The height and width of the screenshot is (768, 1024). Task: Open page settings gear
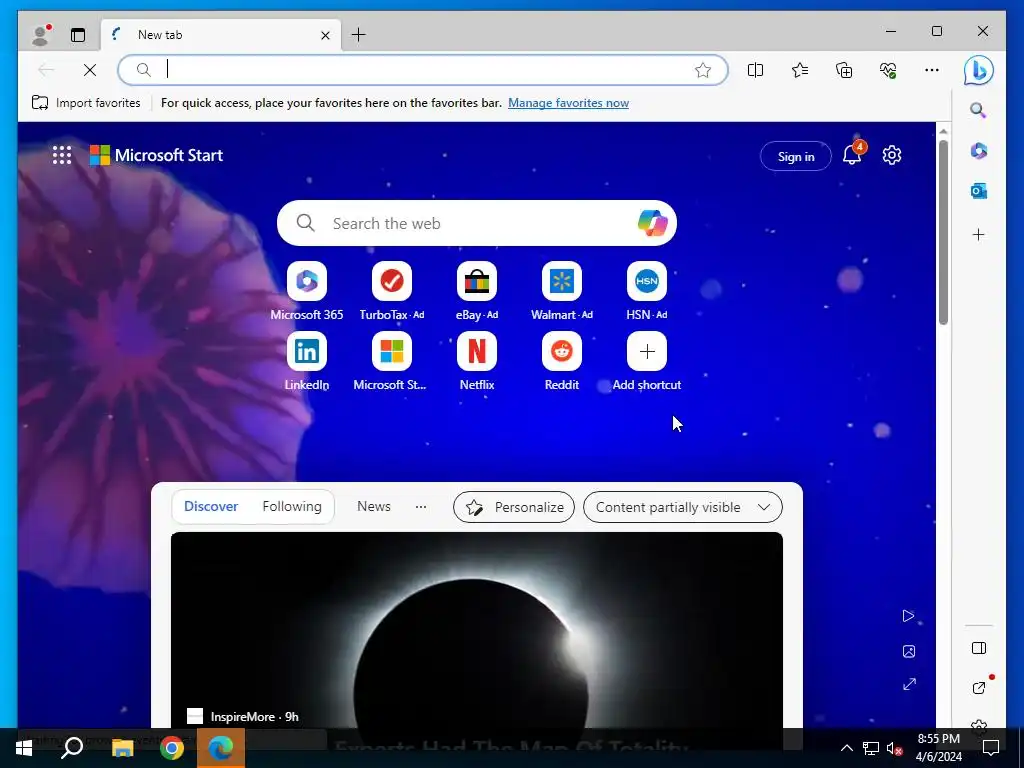click(891, 155)
